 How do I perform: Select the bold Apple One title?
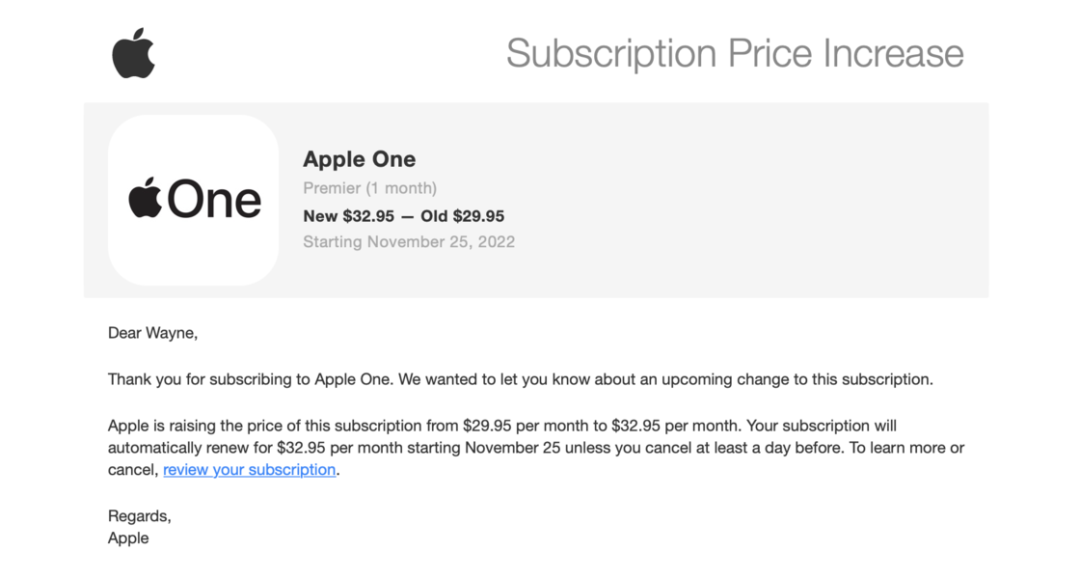[x=359, y=159]
